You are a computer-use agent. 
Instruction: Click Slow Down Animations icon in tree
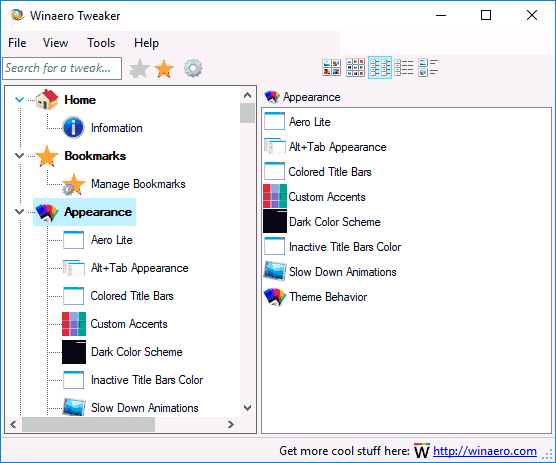click(74, 407)
